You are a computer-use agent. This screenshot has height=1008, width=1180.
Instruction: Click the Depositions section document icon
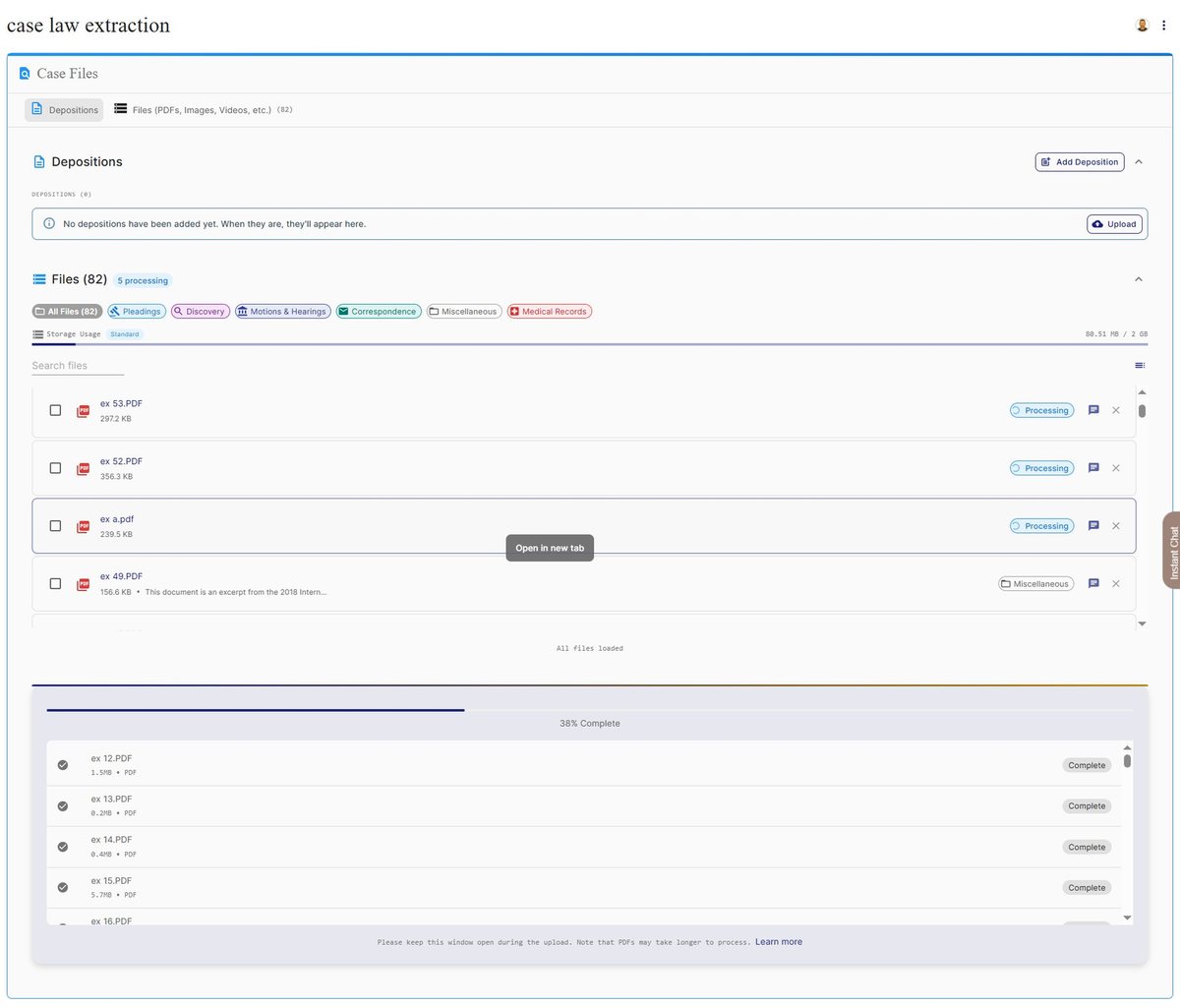point(39,162)
